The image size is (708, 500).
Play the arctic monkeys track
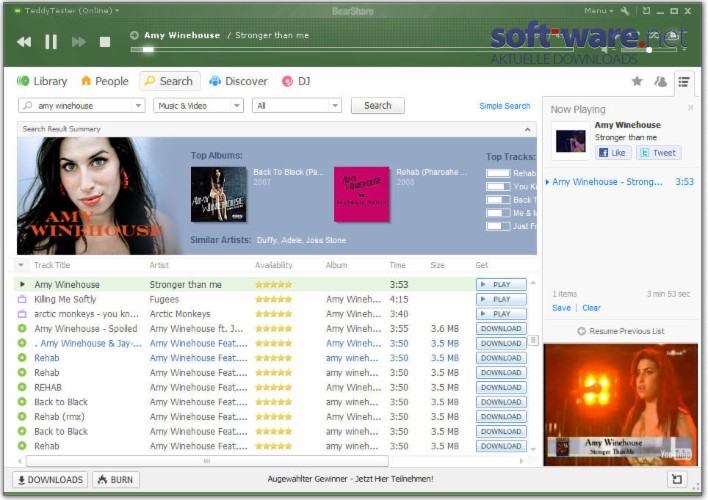pos(501,314)
